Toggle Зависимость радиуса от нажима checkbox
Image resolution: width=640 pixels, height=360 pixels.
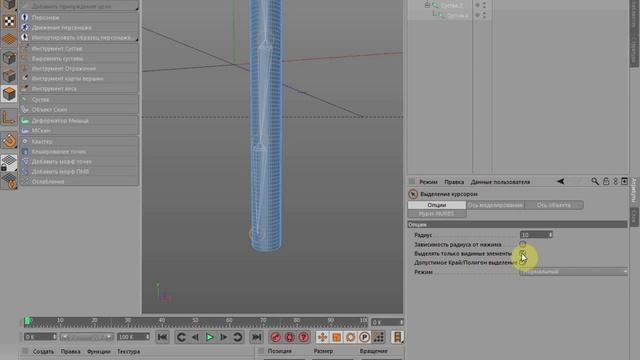(522, 244)
